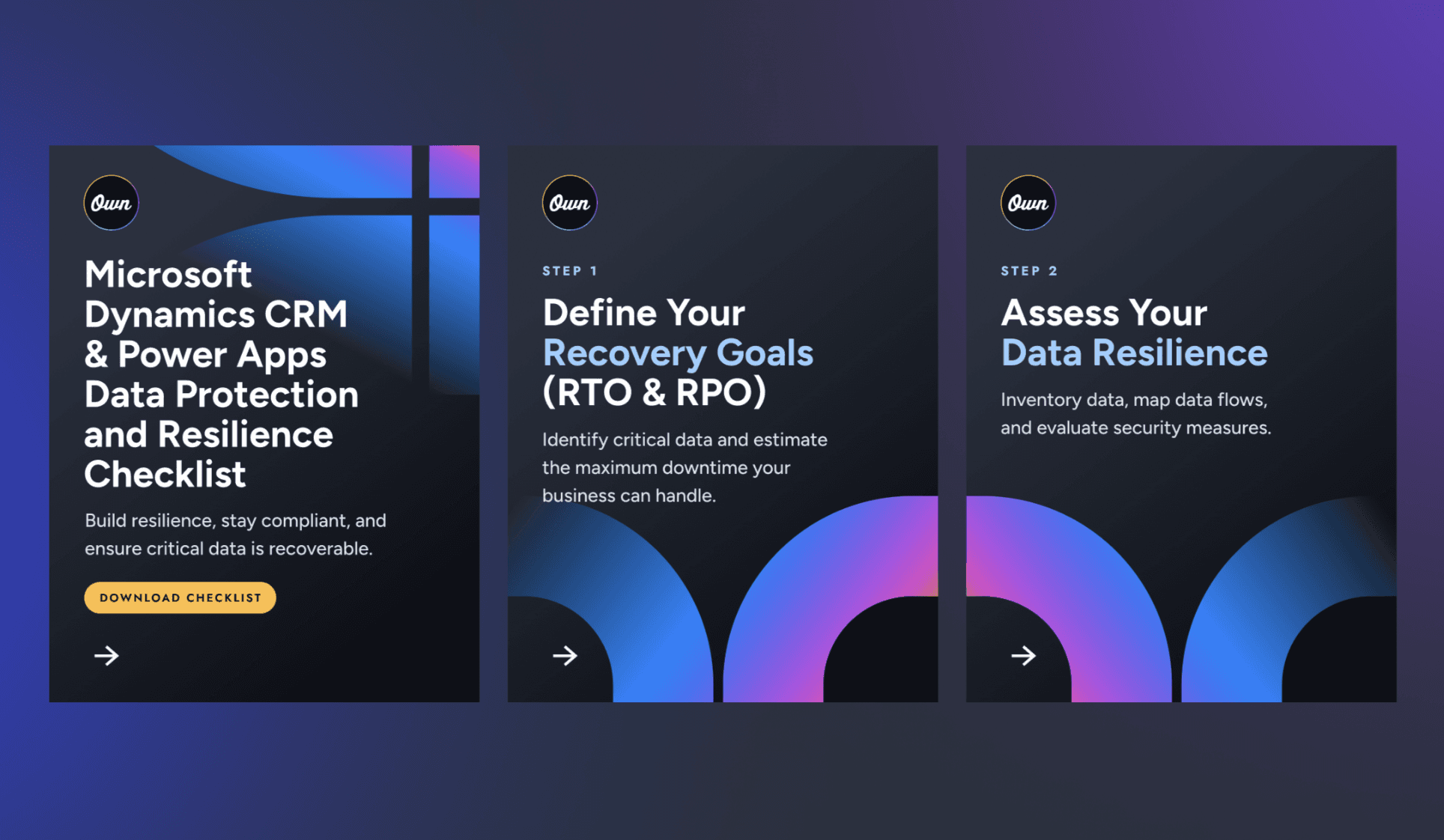The width and height of the screenshot is (1444, 840).
Task: Click the 'Inventory data, map data flows' paragraph
Action: coord(1135,413)
